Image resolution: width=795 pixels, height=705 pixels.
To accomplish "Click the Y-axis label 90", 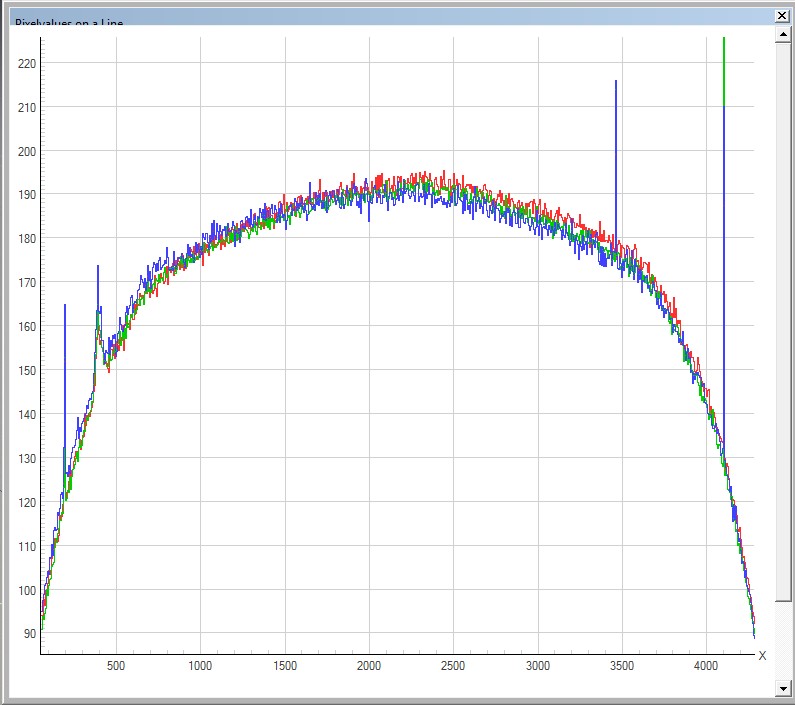I will pyautogui.click(x=29, y=634).
